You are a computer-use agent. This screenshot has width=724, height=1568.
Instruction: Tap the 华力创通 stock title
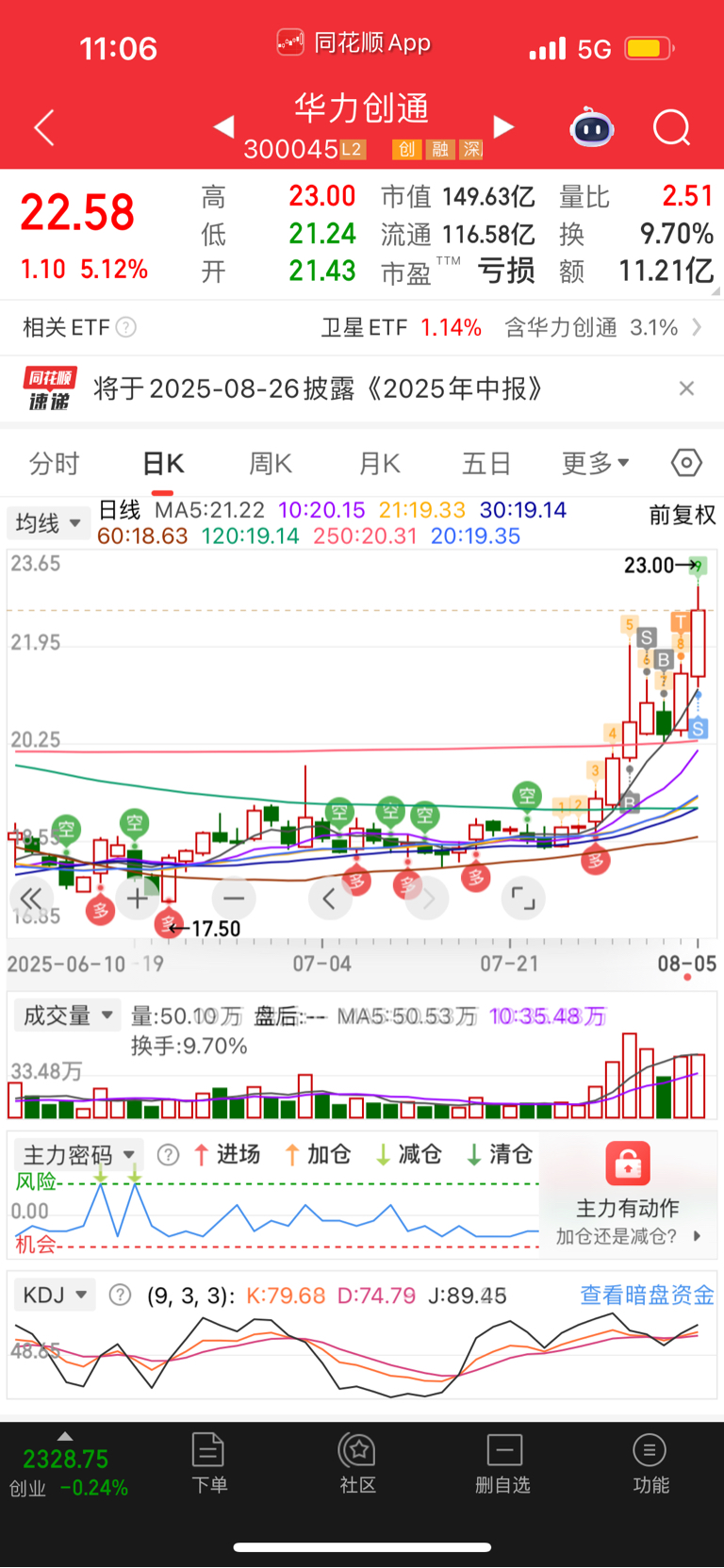[x=362, y=107]
